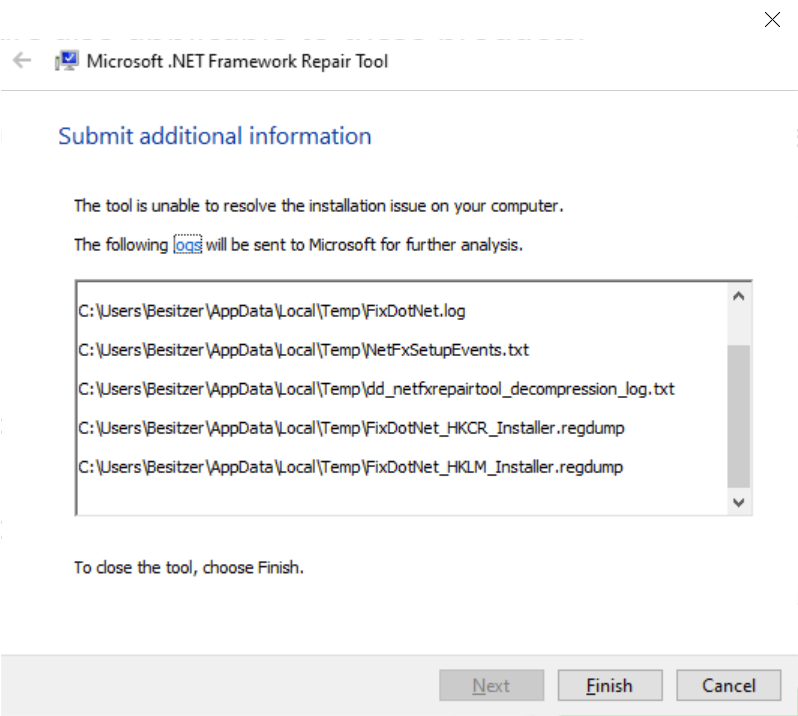Click the .NET Framework Repair Tool app icon
798x716 pixels.
point(67,61)
